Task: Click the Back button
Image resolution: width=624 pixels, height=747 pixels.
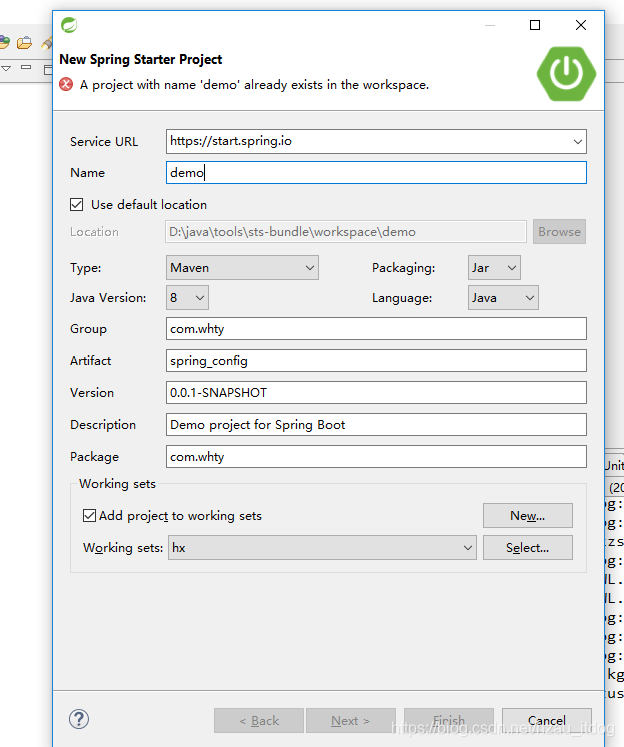Action: [x=259, y=720]
